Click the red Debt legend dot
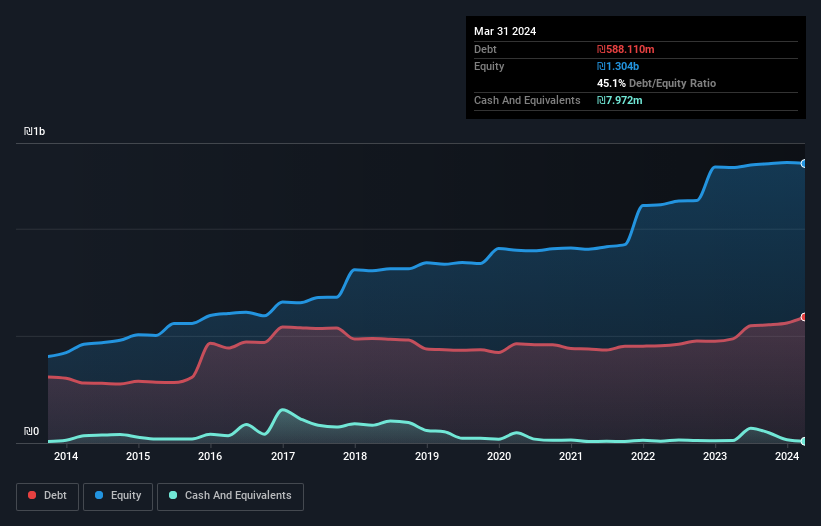Viewport: 821px width, 526px height. click(x=32, y=495)
